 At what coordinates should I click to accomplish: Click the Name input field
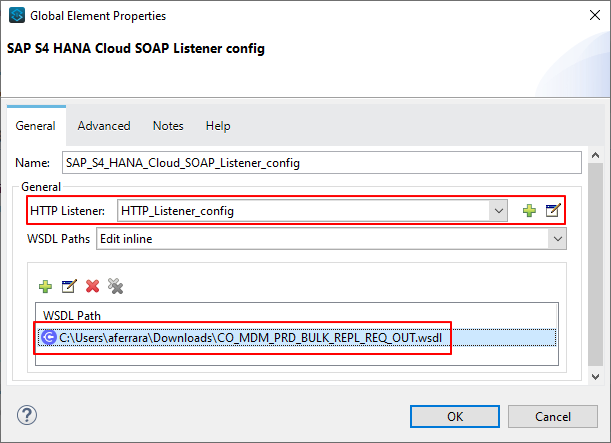[320, 162]
